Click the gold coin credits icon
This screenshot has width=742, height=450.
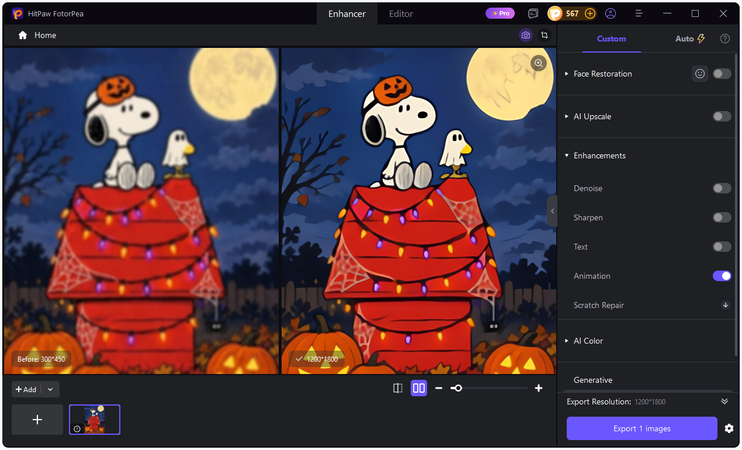(x=555, y=14)
